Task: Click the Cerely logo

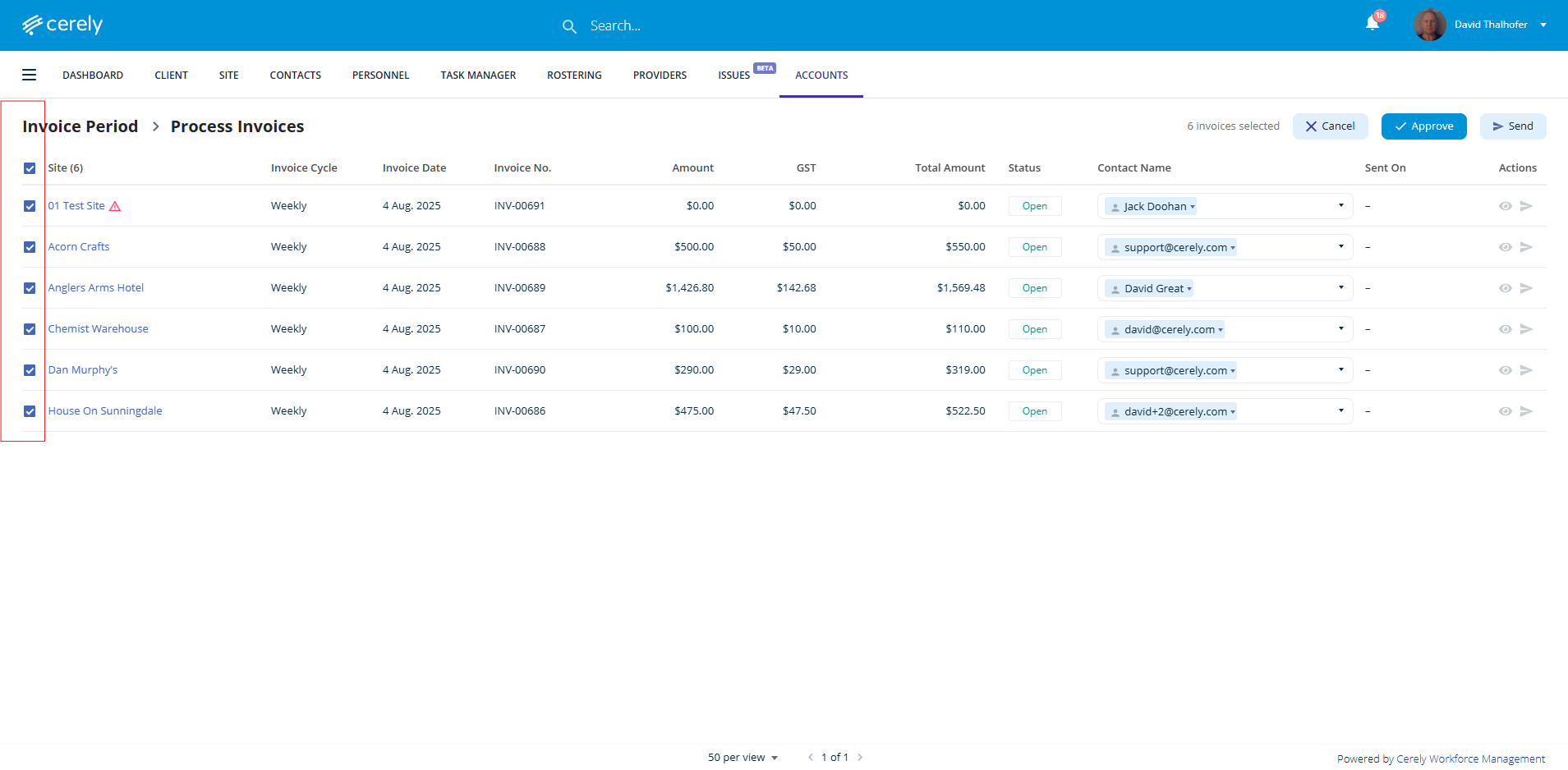Action: click(x=62, y=25)
